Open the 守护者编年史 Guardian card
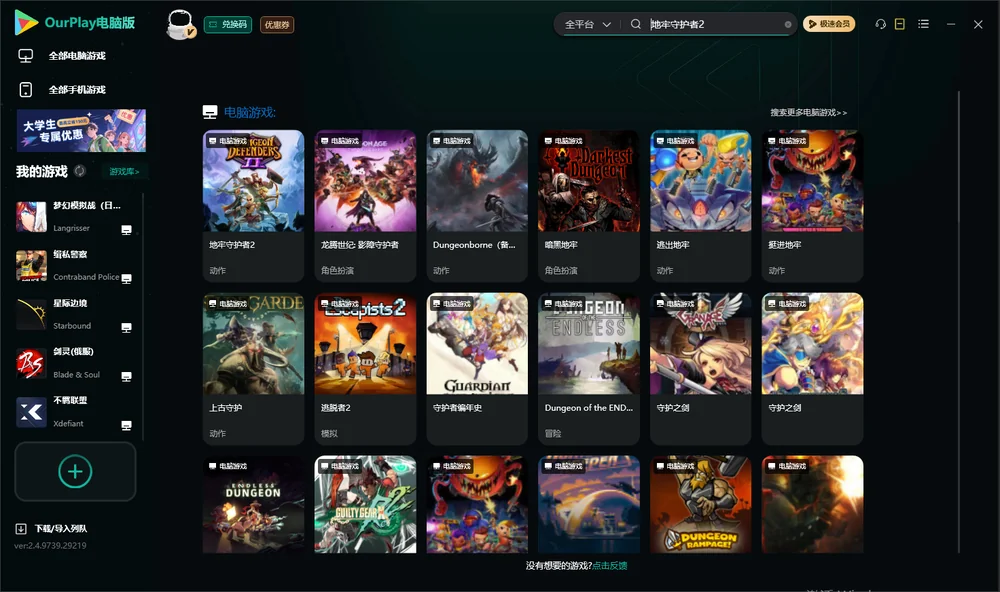The width and height of the screenshot is (1000, 592). tap(477, 368)
